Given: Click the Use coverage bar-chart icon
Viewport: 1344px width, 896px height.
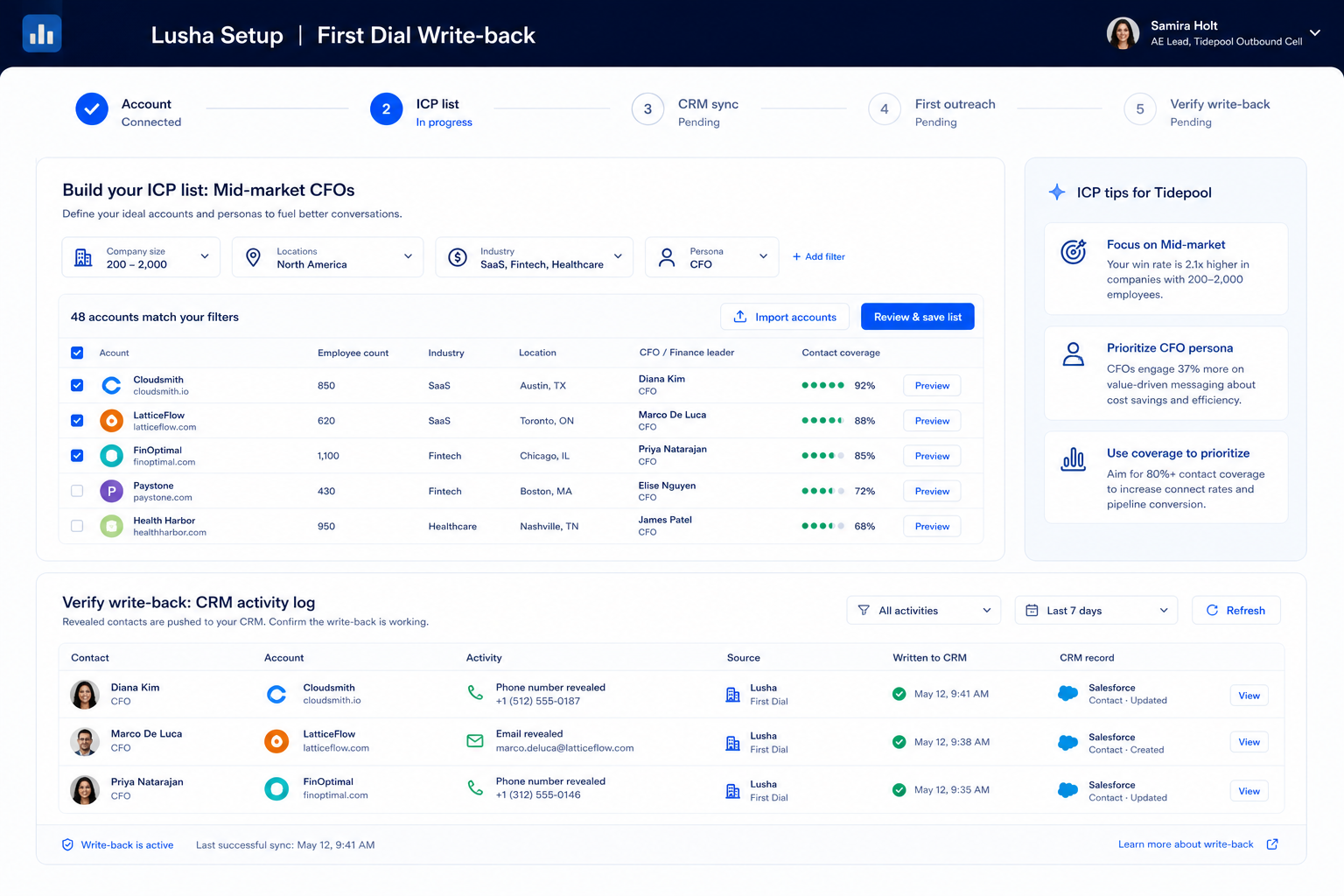Looking at the screenshot, I should pyautogui.click(x=1073, y=458).
